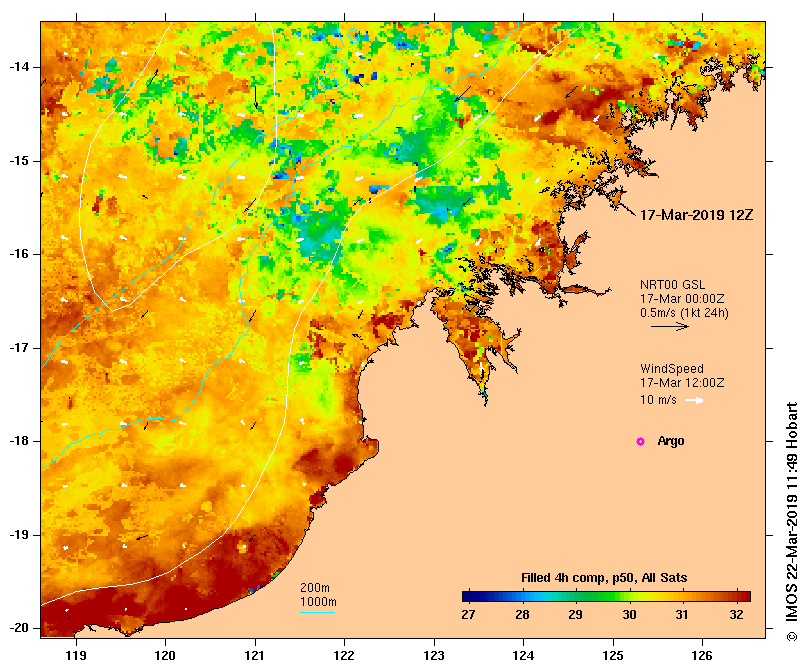Click the '17-Mar-2019 12Z' date label
The width and height of the screenshot is (809, 672).
click(696, 215)
